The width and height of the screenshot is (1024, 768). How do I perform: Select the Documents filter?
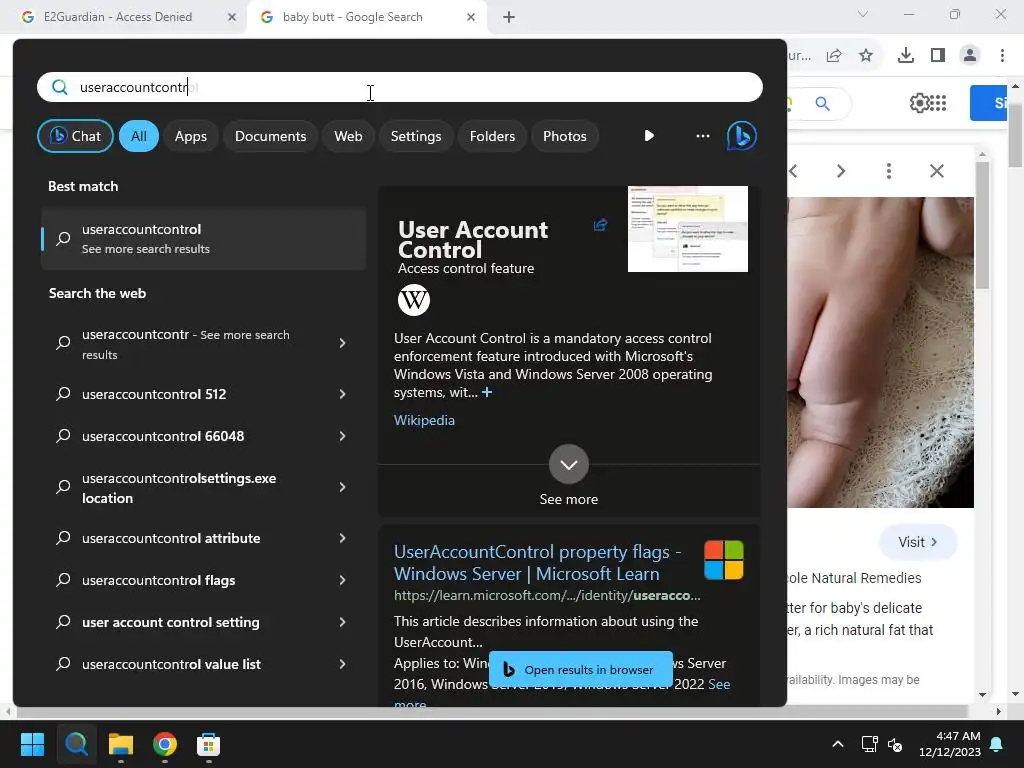(270, 136)
